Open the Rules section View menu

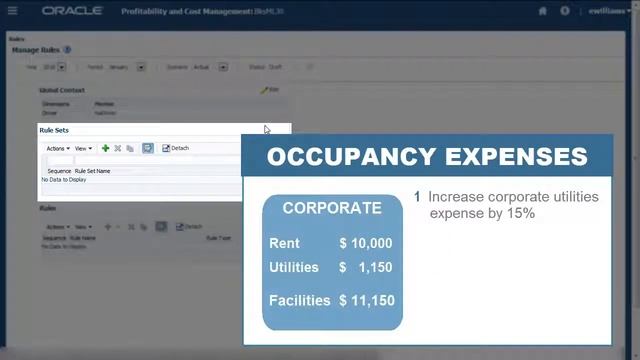83,227
